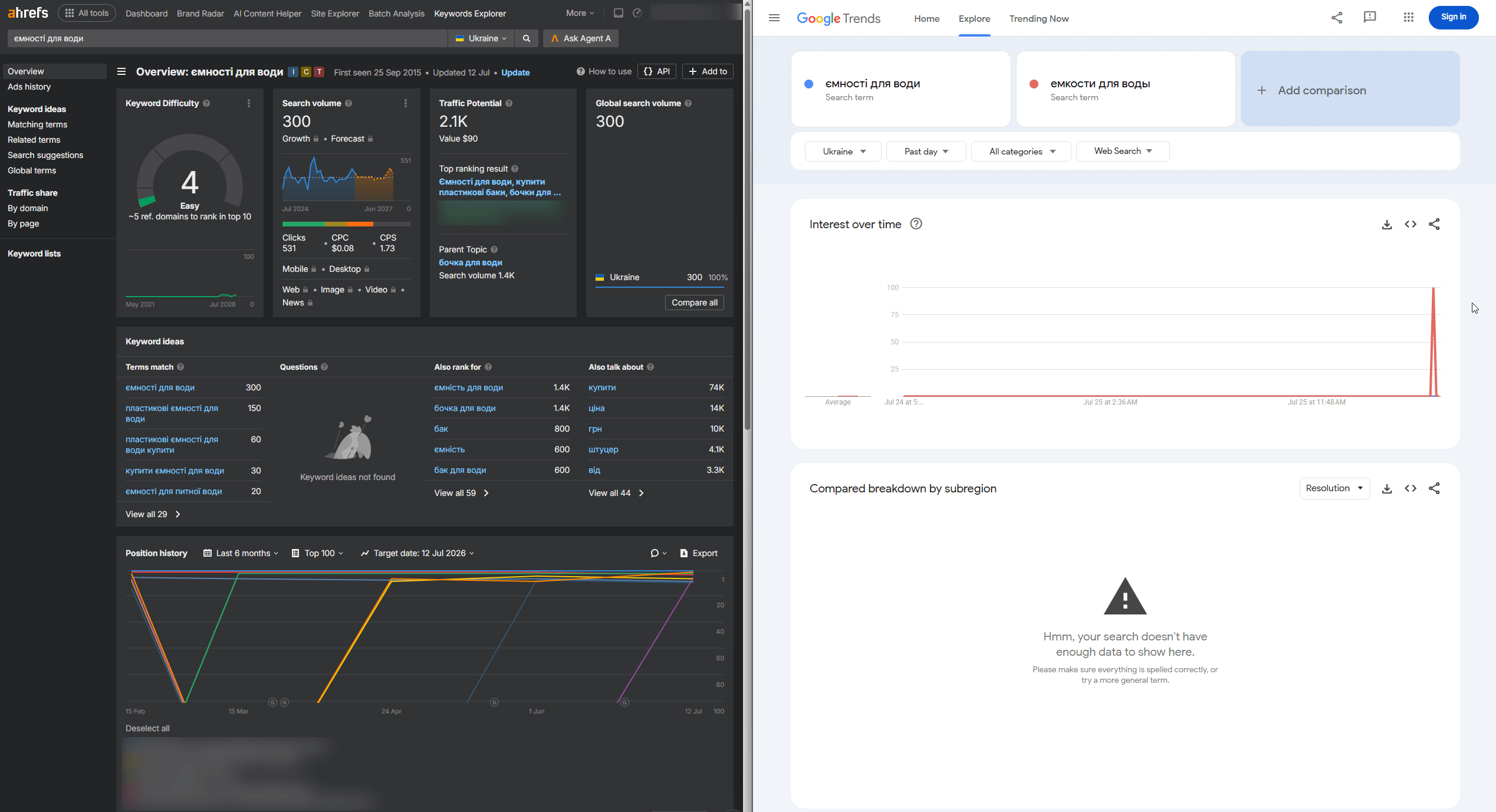Click Parent Topic help icon
Screen dimensions: 1496x812
494,249
